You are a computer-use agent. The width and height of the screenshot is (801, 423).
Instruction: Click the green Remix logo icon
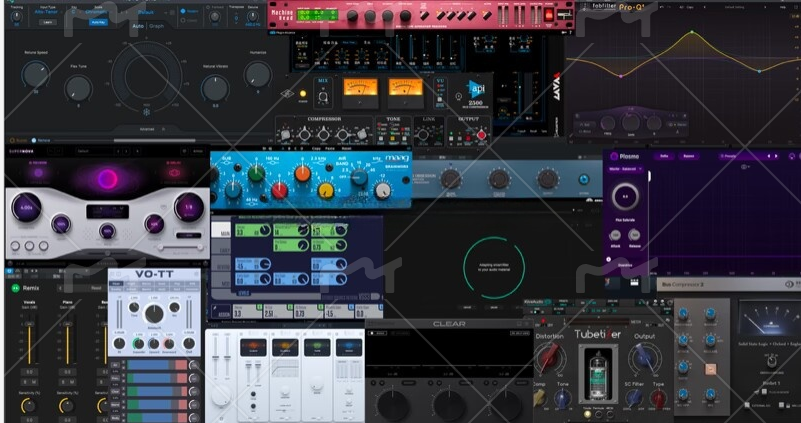tap(15, 288)
